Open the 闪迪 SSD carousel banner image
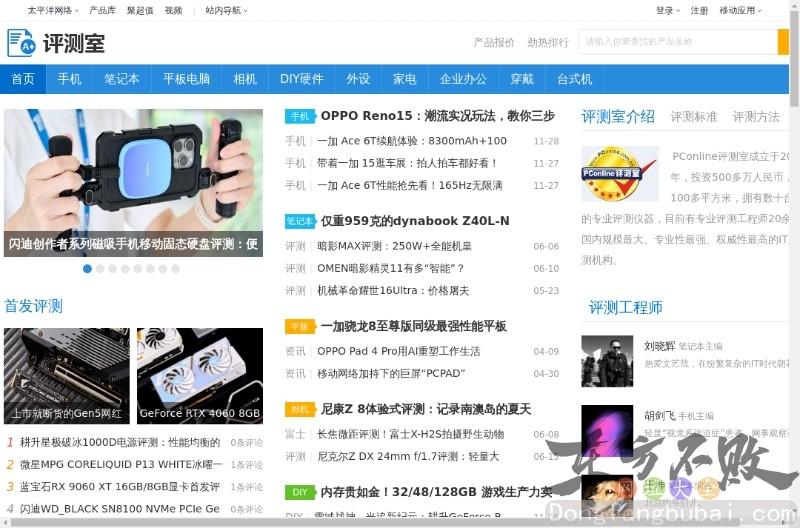 click(133, 183)
